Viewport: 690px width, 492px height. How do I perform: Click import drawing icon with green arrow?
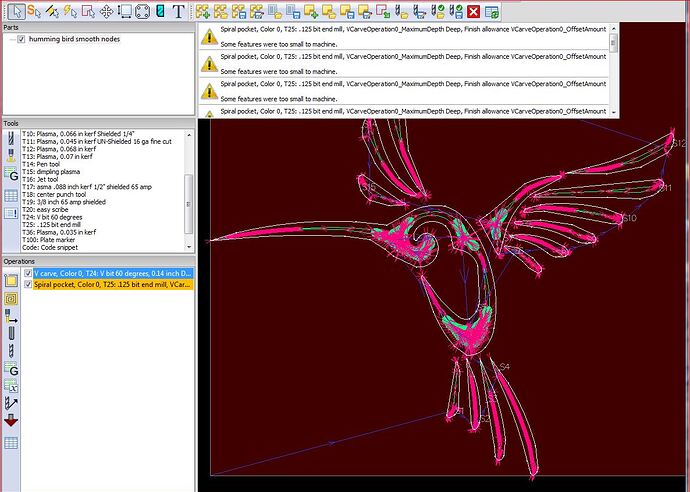[383, 11]
